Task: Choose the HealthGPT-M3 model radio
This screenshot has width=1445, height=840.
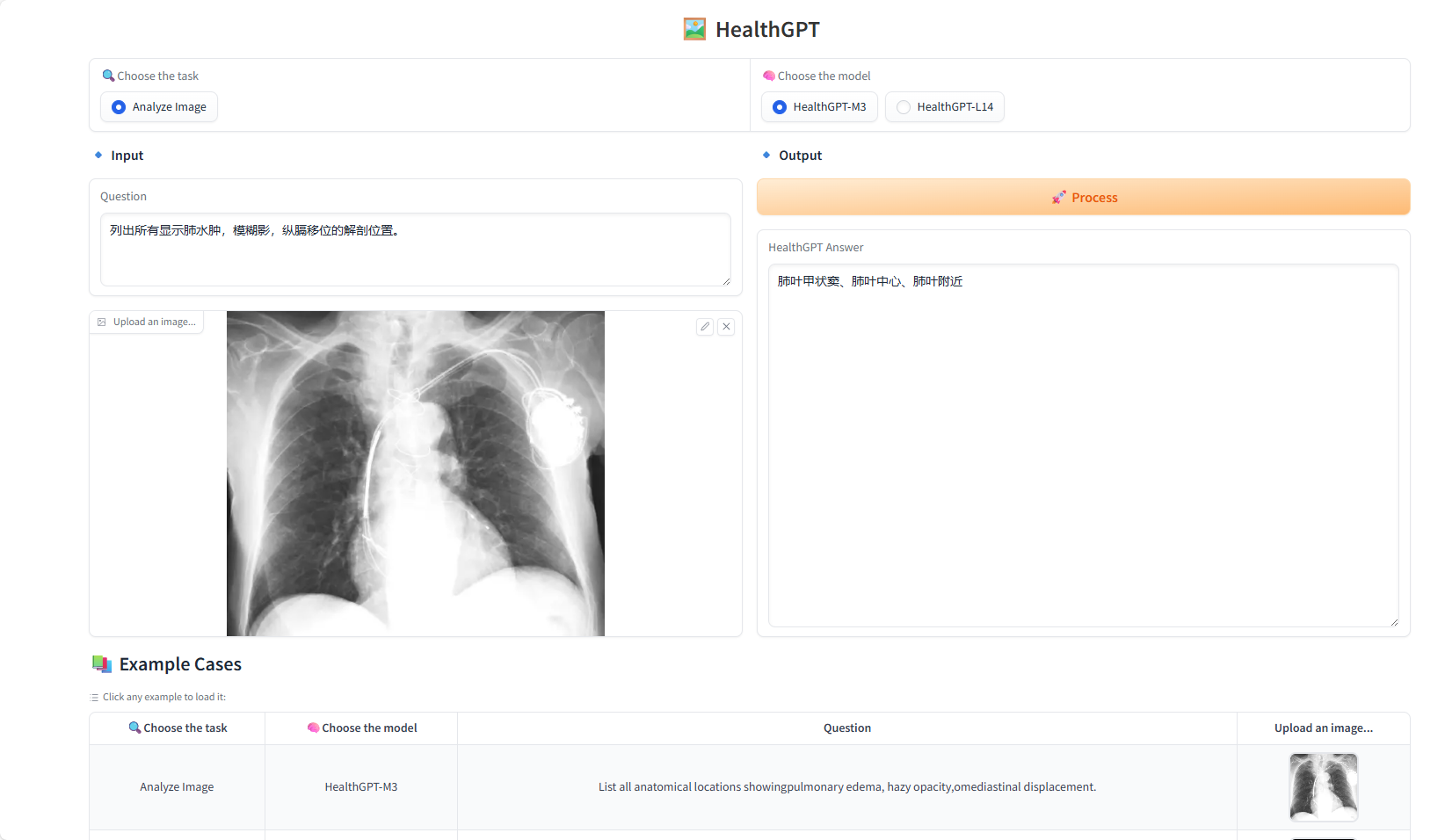Action: pos(780,107)
